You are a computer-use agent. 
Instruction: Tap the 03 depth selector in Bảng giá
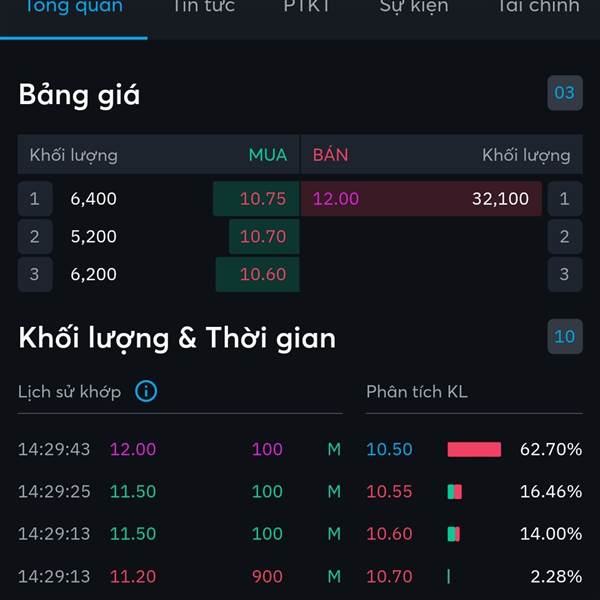pos(565,93)
